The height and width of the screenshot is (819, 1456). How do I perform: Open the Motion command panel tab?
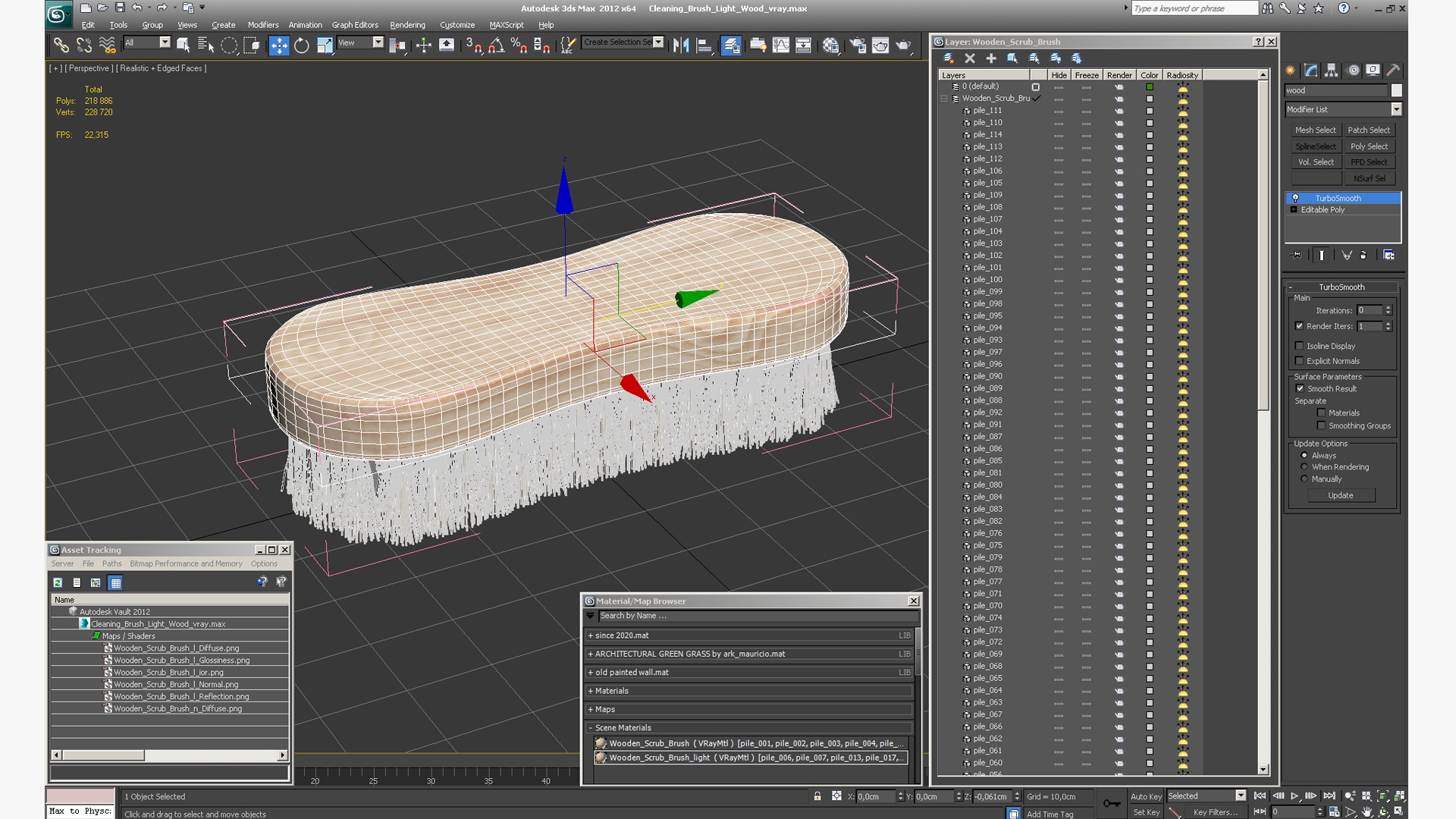pyautogui.click(x=1353, y=70)
